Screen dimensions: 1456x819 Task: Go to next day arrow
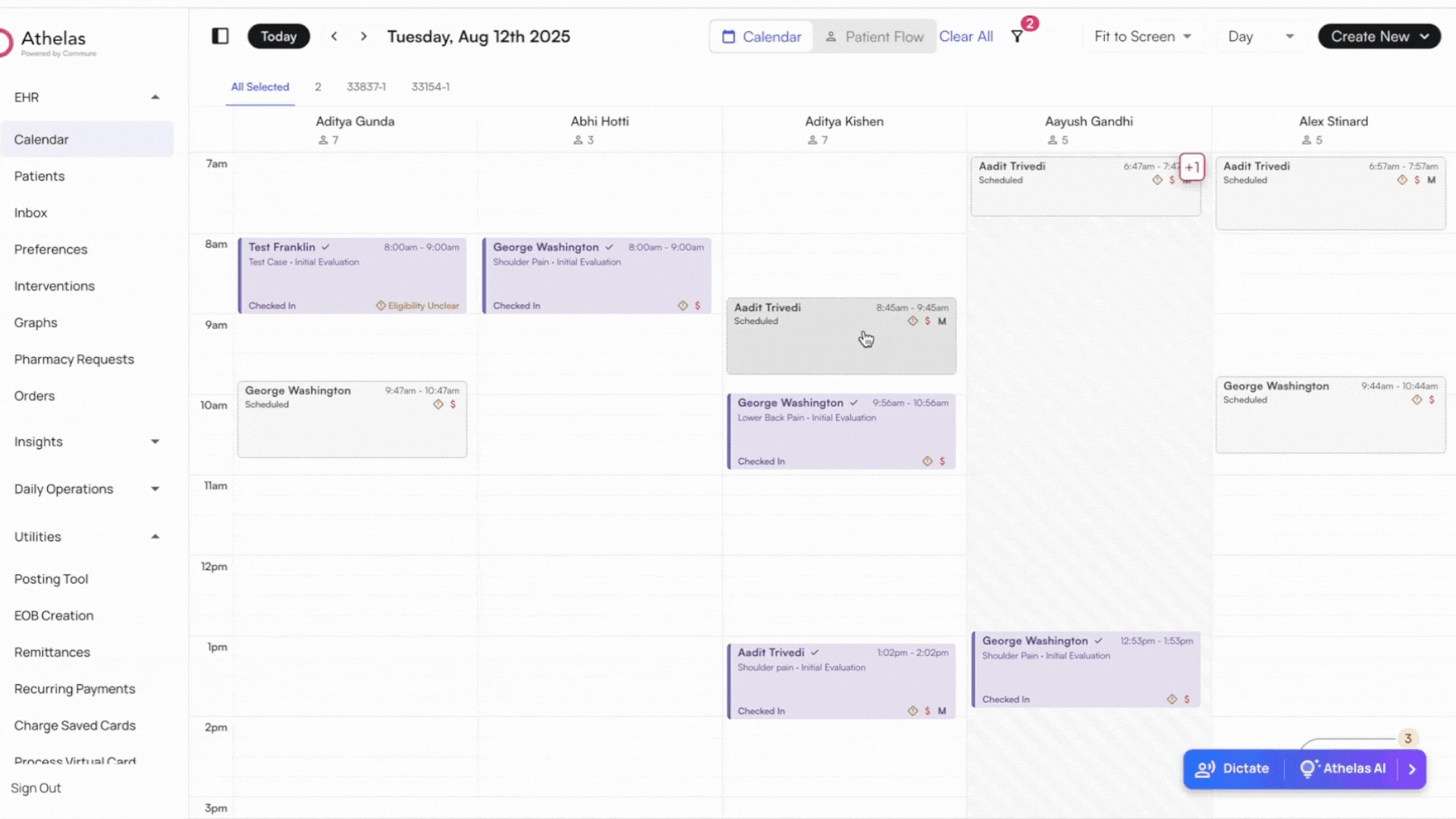[x=364, y=36]
